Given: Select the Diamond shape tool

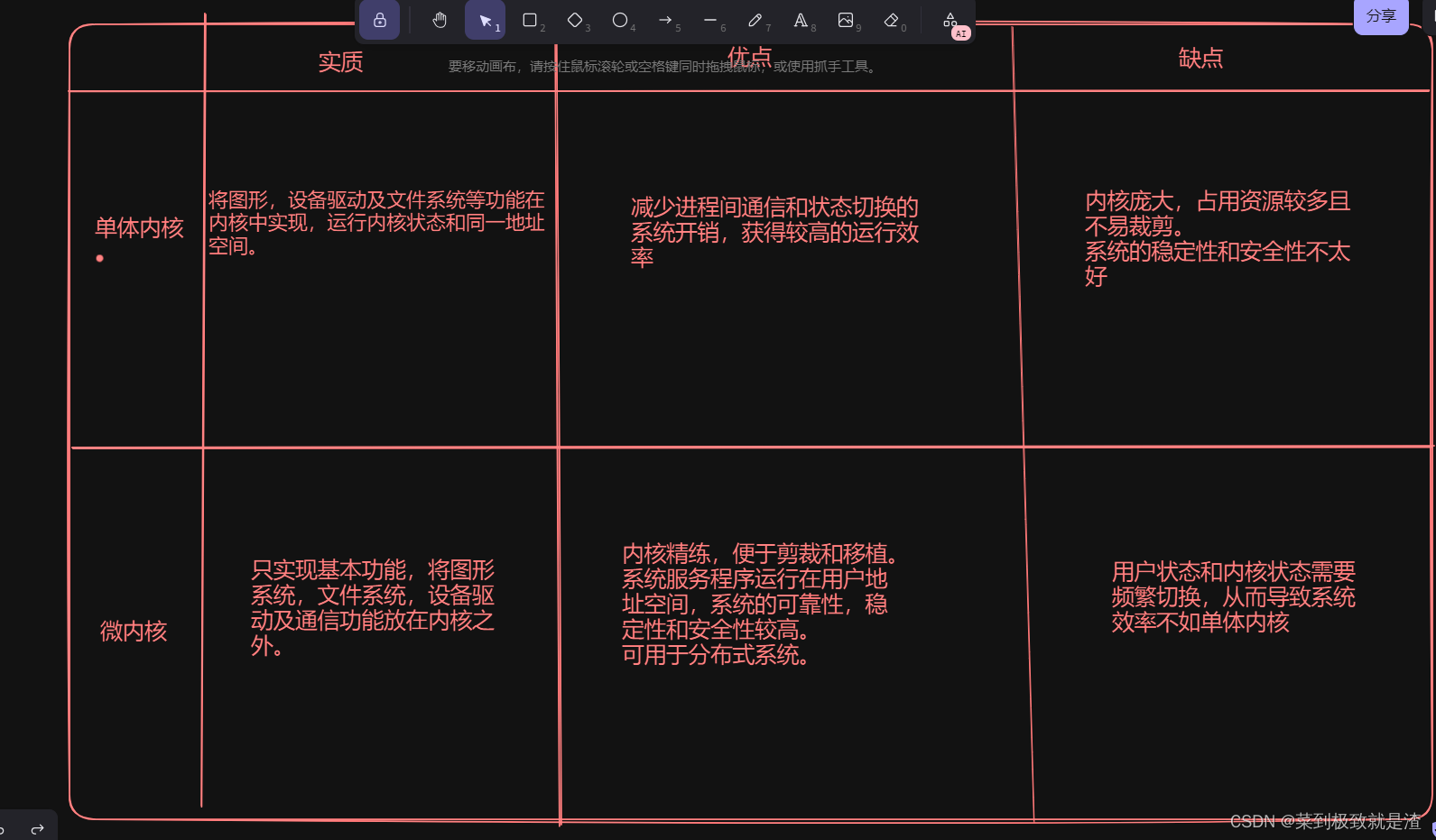Looking at the screenshot, I should point(575,20).
